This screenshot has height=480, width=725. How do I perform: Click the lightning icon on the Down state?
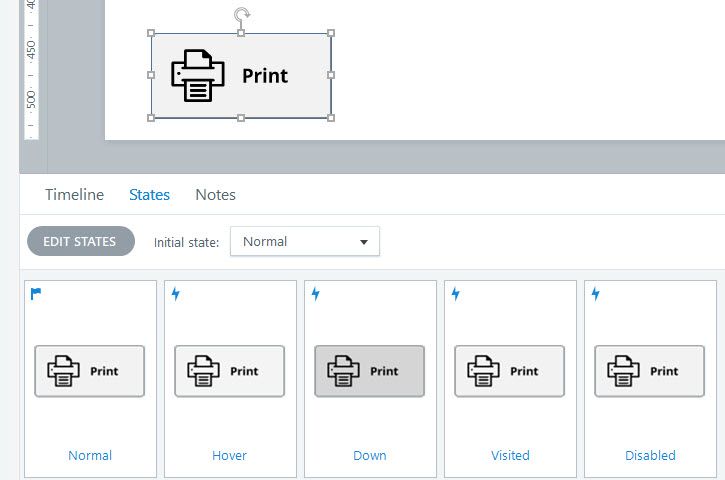[x=316, y=294]
